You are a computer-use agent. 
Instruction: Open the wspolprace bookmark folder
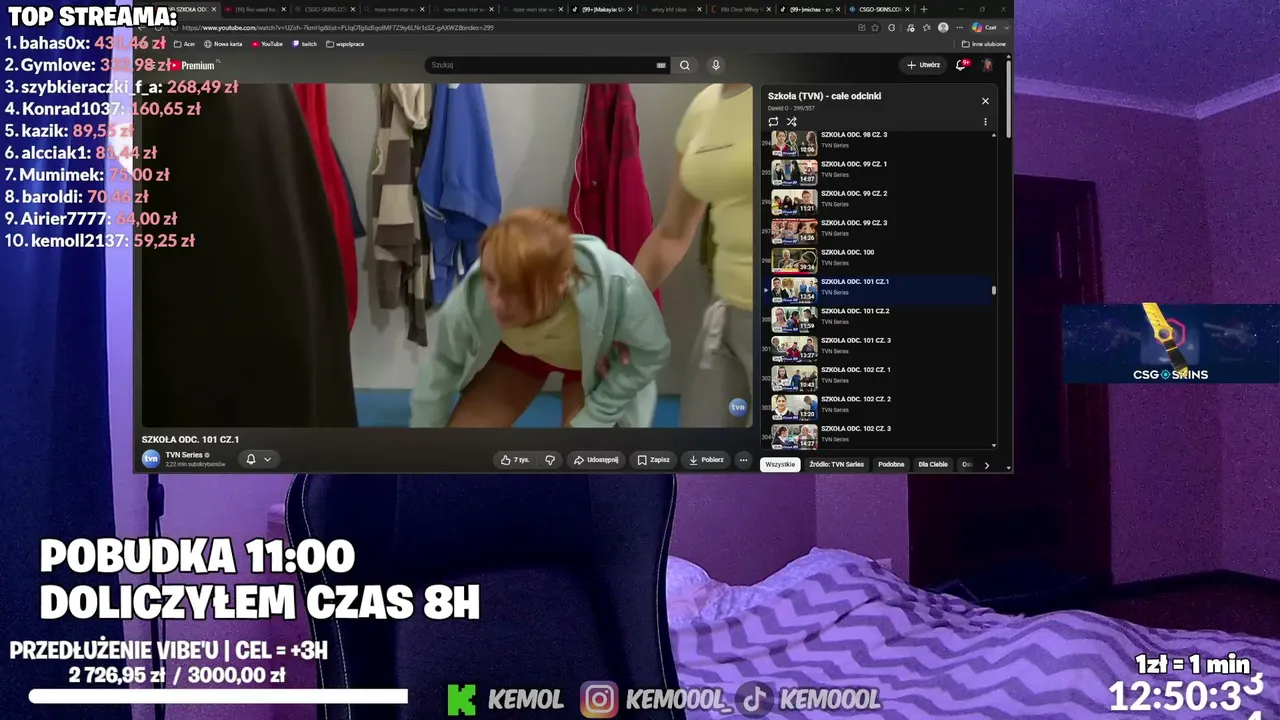point(345,44)
